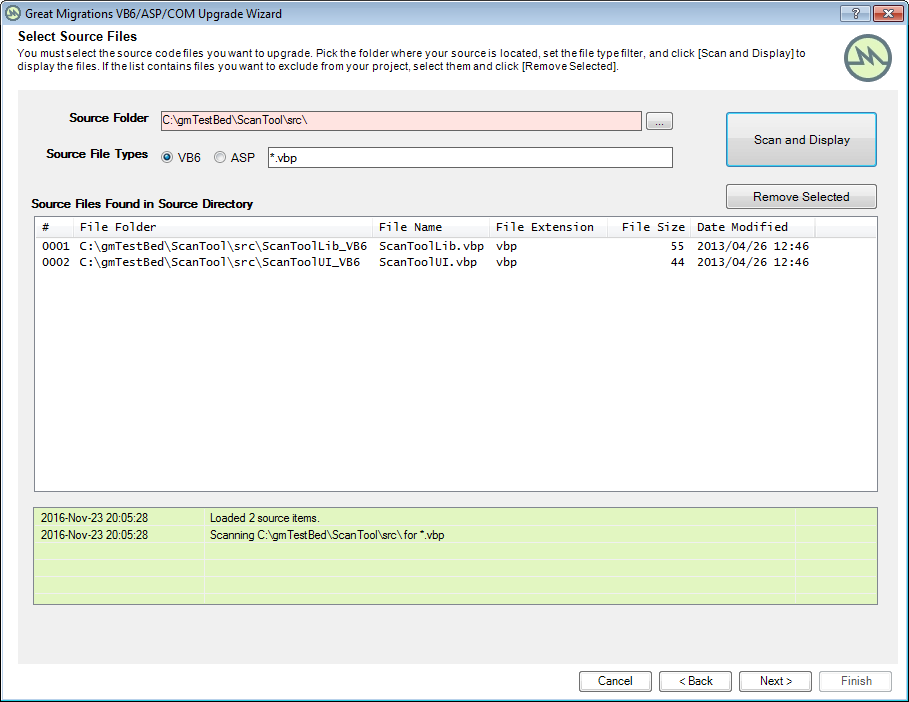
Task: Click the Source Folder path field
Action: coord(400,121)
